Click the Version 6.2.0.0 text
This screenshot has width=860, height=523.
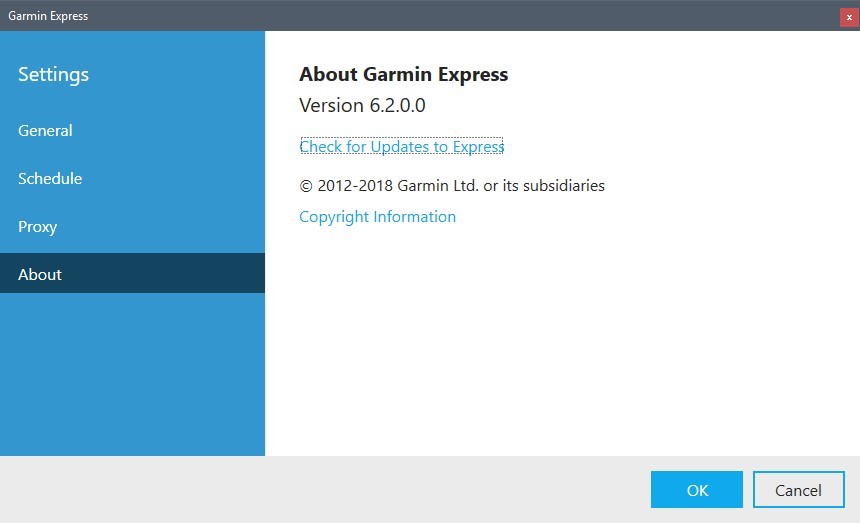pyautogui.click(x=362, y=105)
